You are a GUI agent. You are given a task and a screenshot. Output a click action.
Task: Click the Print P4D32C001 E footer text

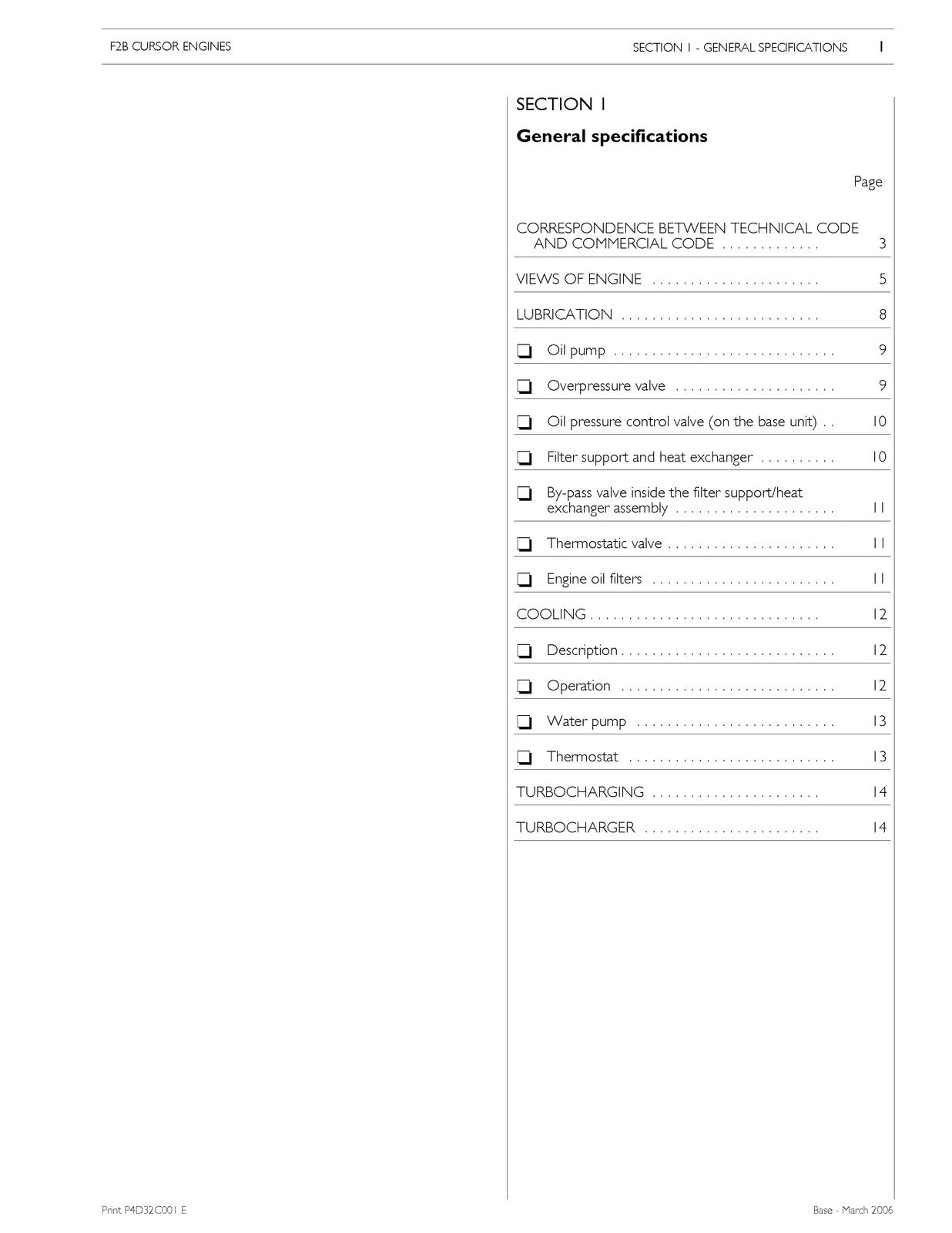[x=144, y=1210]
